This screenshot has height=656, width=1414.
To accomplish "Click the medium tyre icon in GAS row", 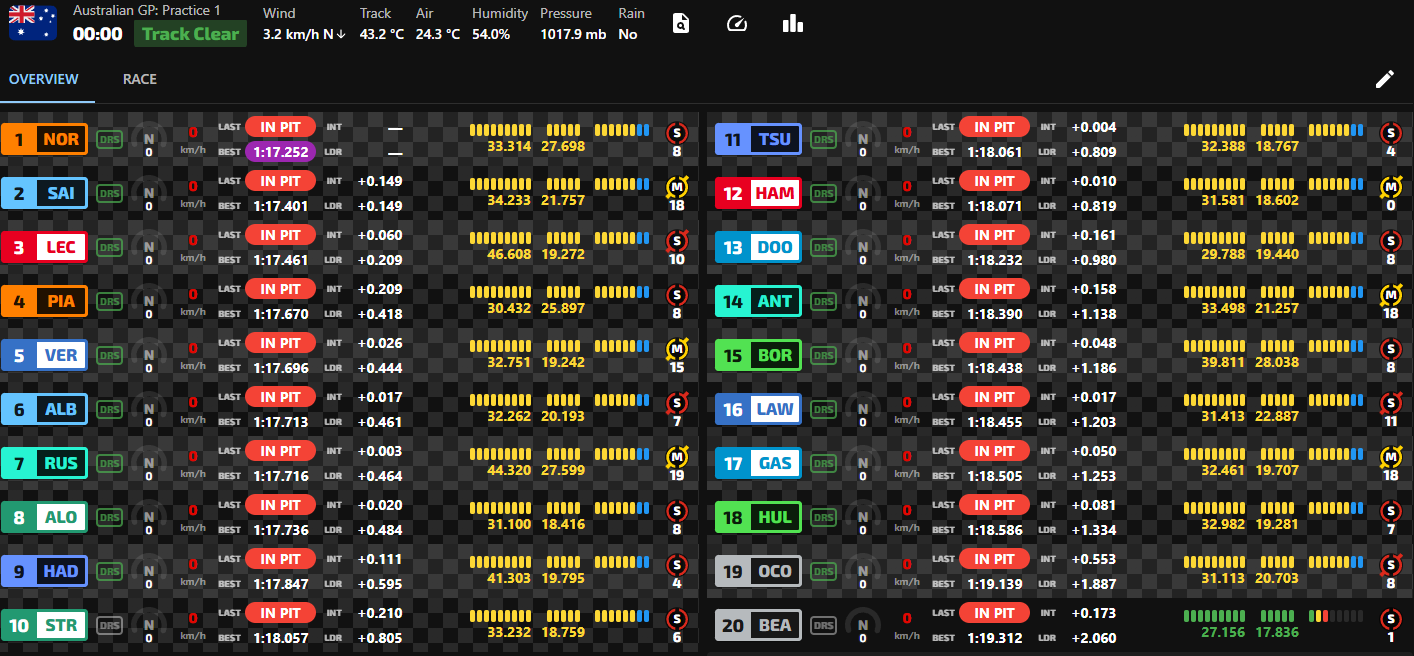I will tap(1391, 456).
